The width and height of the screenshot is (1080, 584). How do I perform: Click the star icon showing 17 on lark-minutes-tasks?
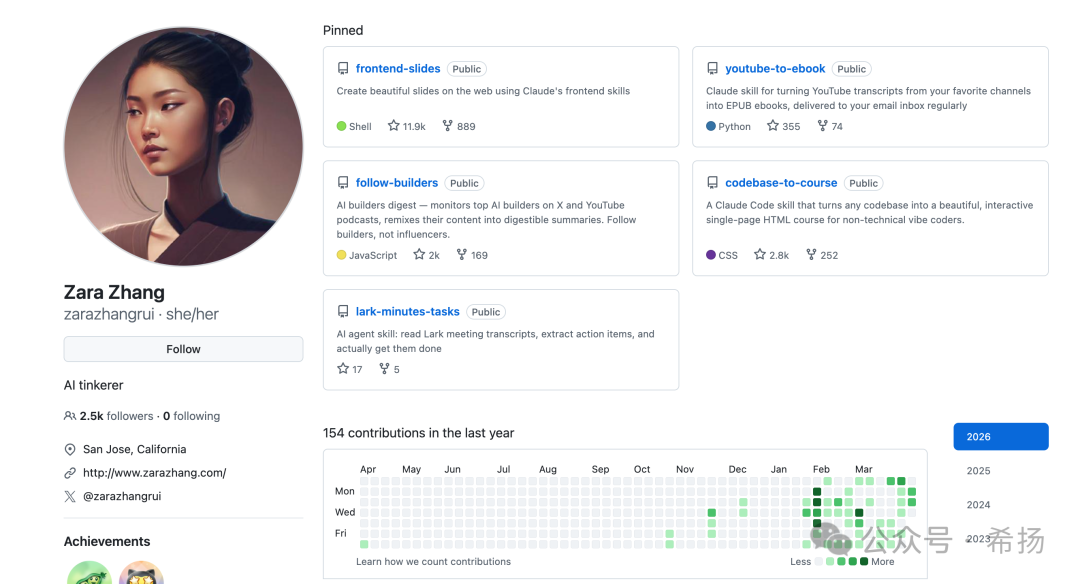click(341, 368)
